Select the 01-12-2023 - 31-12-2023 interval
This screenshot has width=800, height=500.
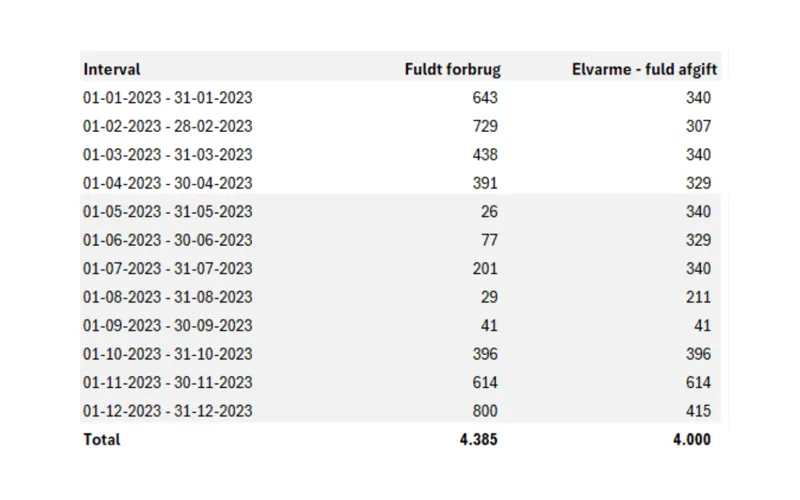(168, 411)
